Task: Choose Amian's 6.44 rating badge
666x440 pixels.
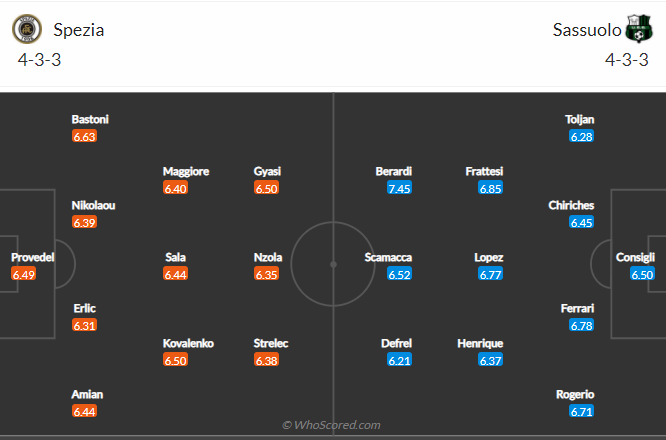Action: pos(84,411)
